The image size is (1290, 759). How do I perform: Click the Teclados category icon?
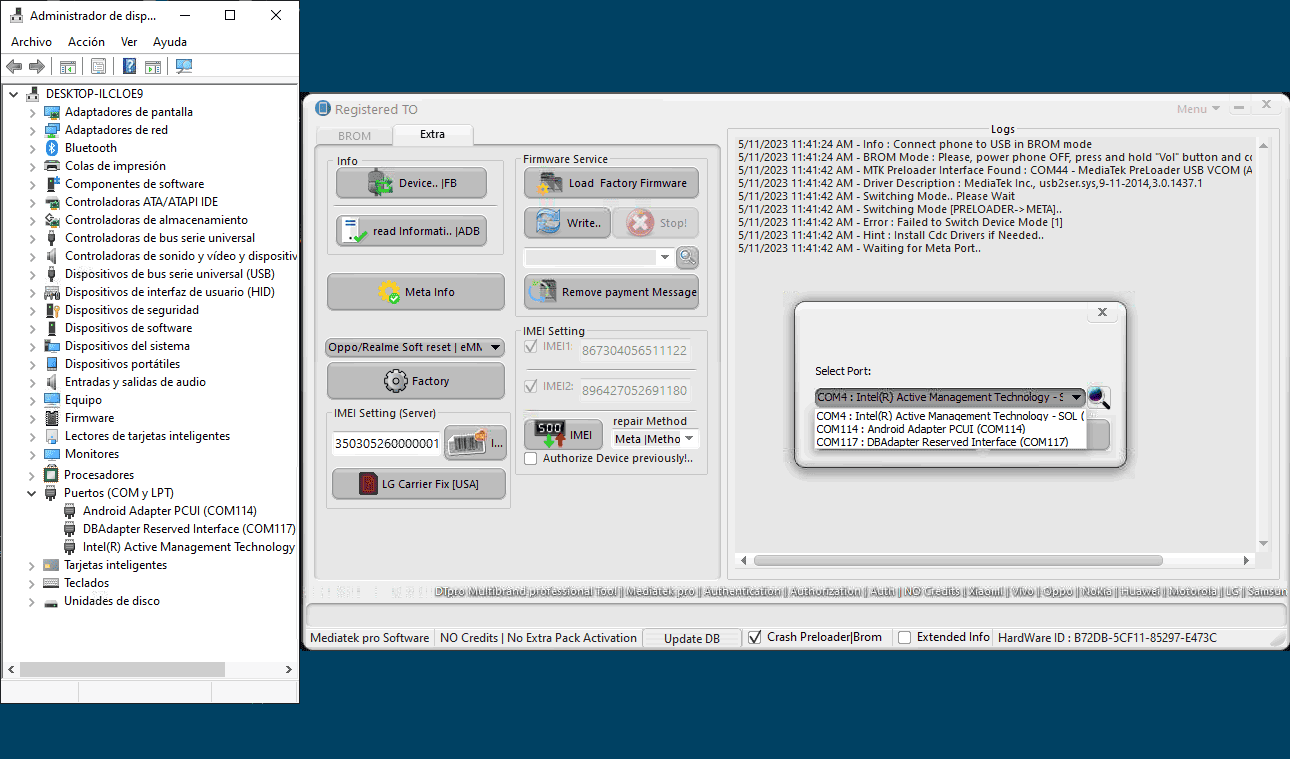(52, 583)
